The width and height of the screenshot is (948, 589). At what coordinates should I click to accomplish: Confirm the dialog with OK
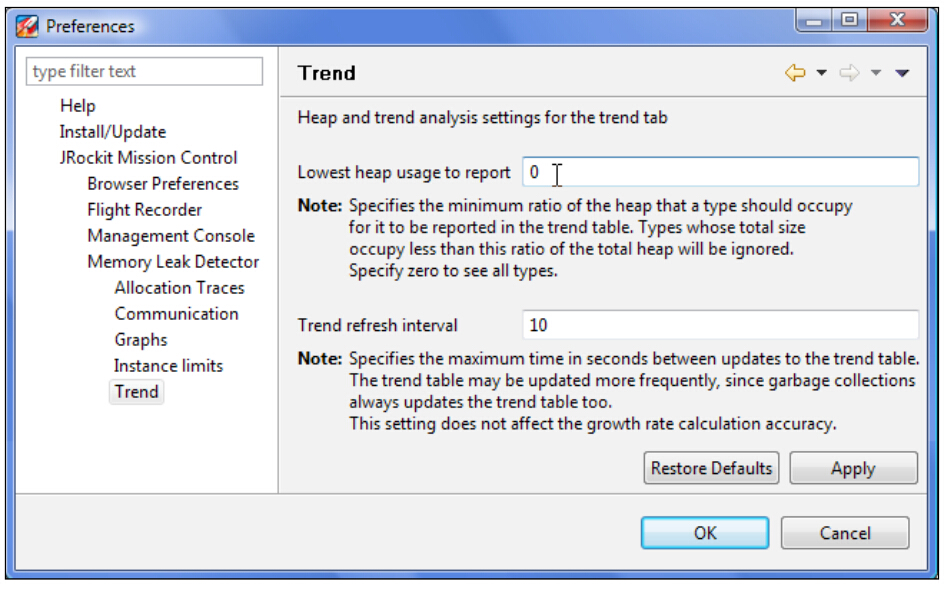(x=705, y=533)
